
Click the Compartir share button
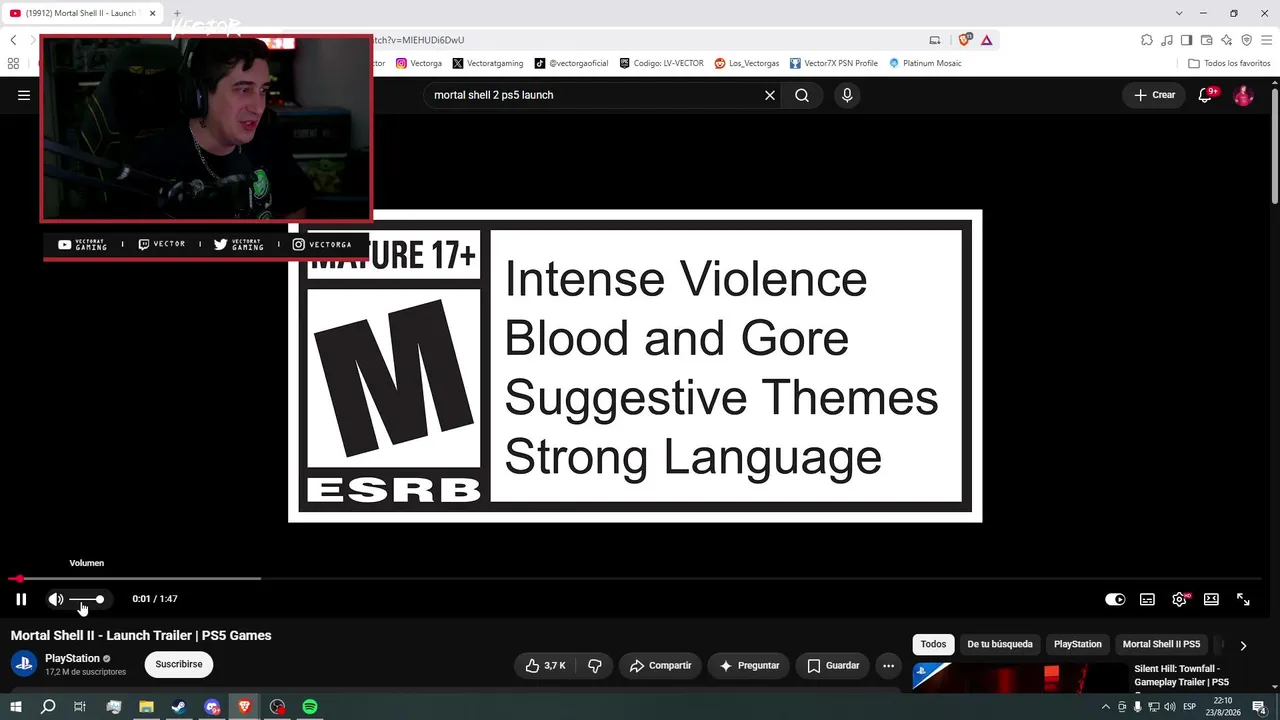tap(660, 665)
